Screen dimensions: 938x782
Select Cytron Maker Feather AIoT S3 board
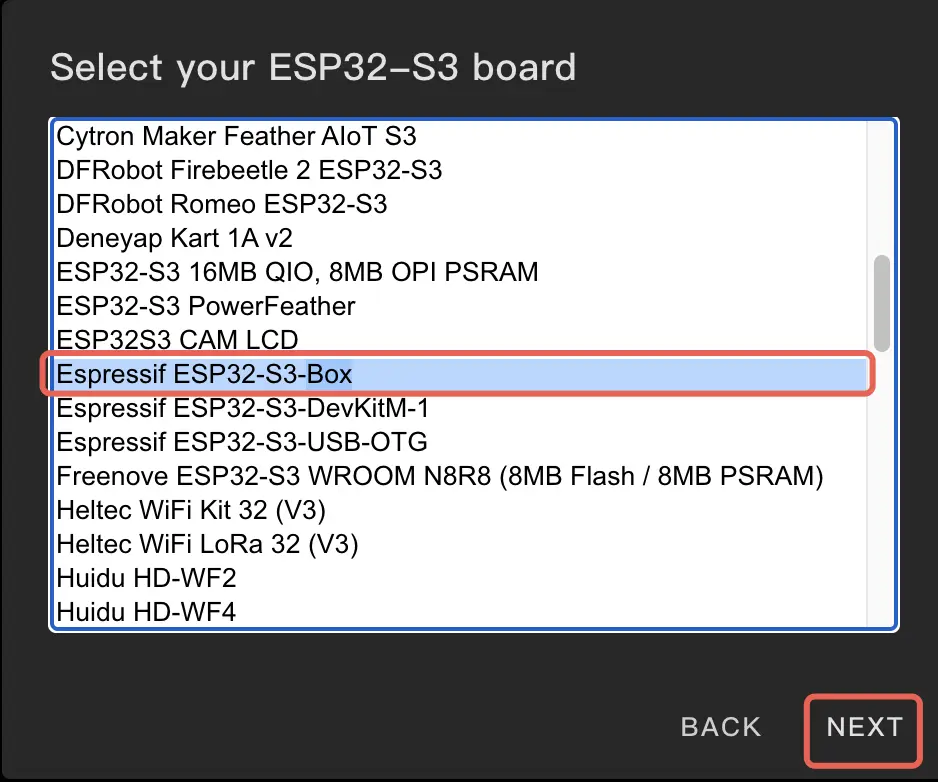tap(236, 135)
